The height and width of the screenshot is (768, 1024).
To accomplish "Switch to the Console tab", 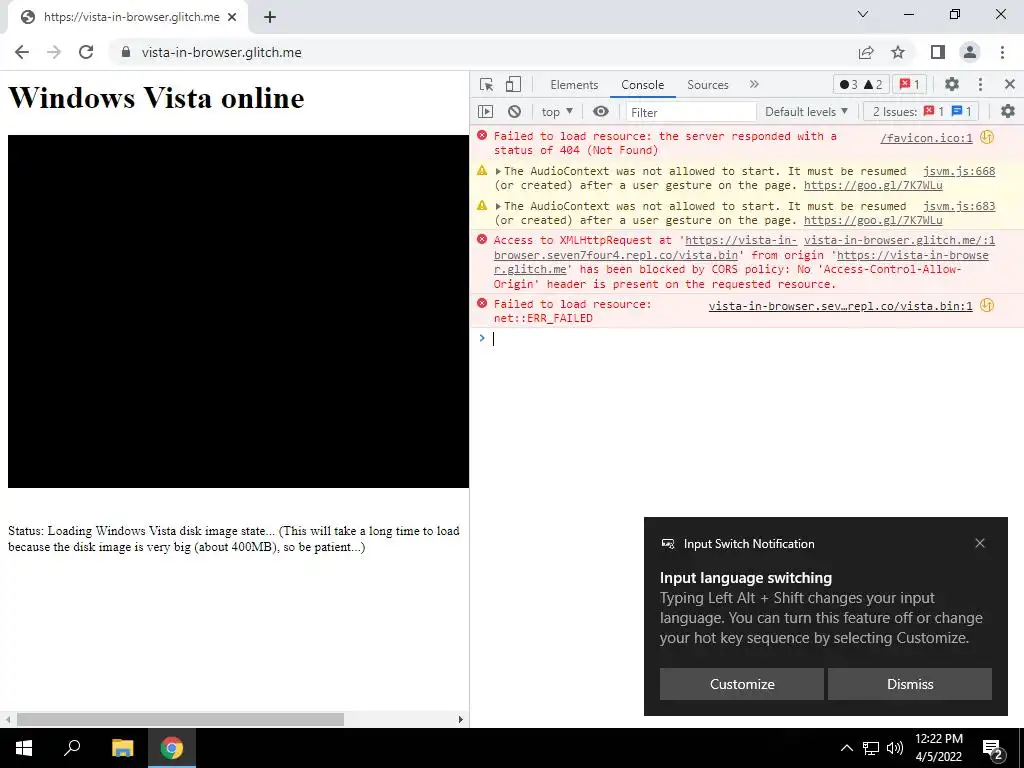I will tap(643, 85).
